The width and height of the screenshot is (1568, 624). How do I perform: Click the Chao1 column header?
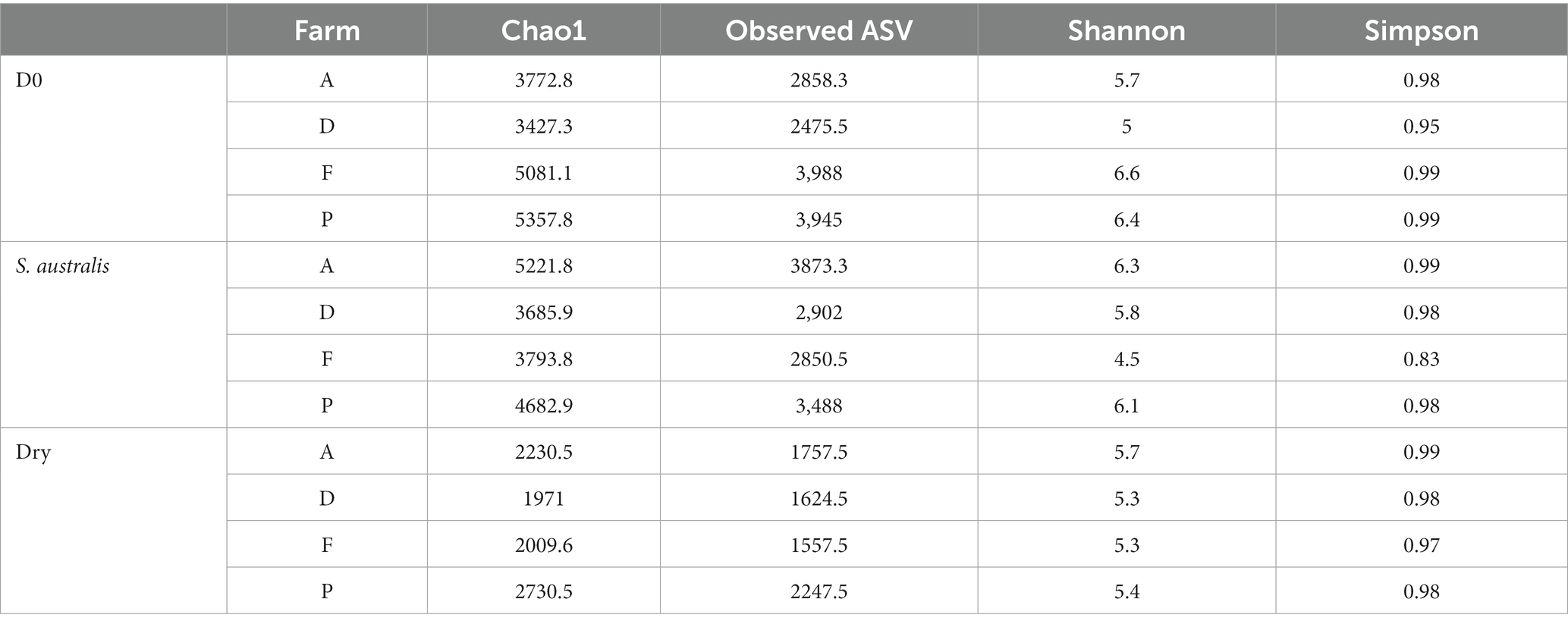coord(543,30)
